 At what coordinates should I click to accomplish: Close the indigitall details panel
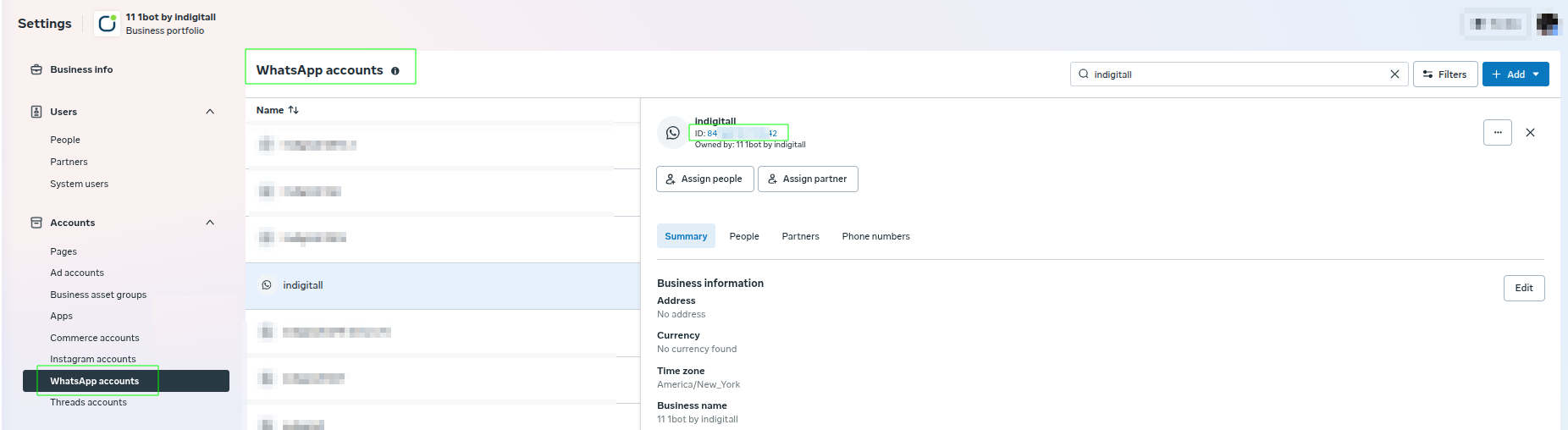click(x=1530, y=132)
